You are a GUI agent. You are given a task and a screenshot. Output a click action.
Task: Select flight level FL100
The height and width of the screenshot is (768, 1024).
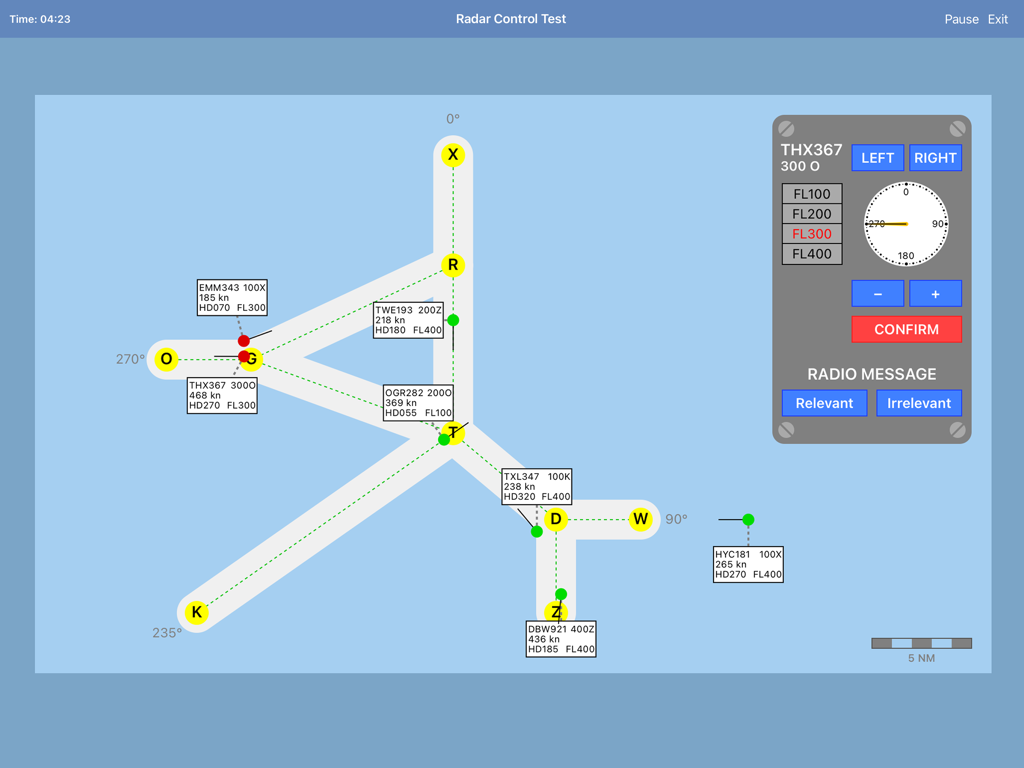(x=811, y=193)
